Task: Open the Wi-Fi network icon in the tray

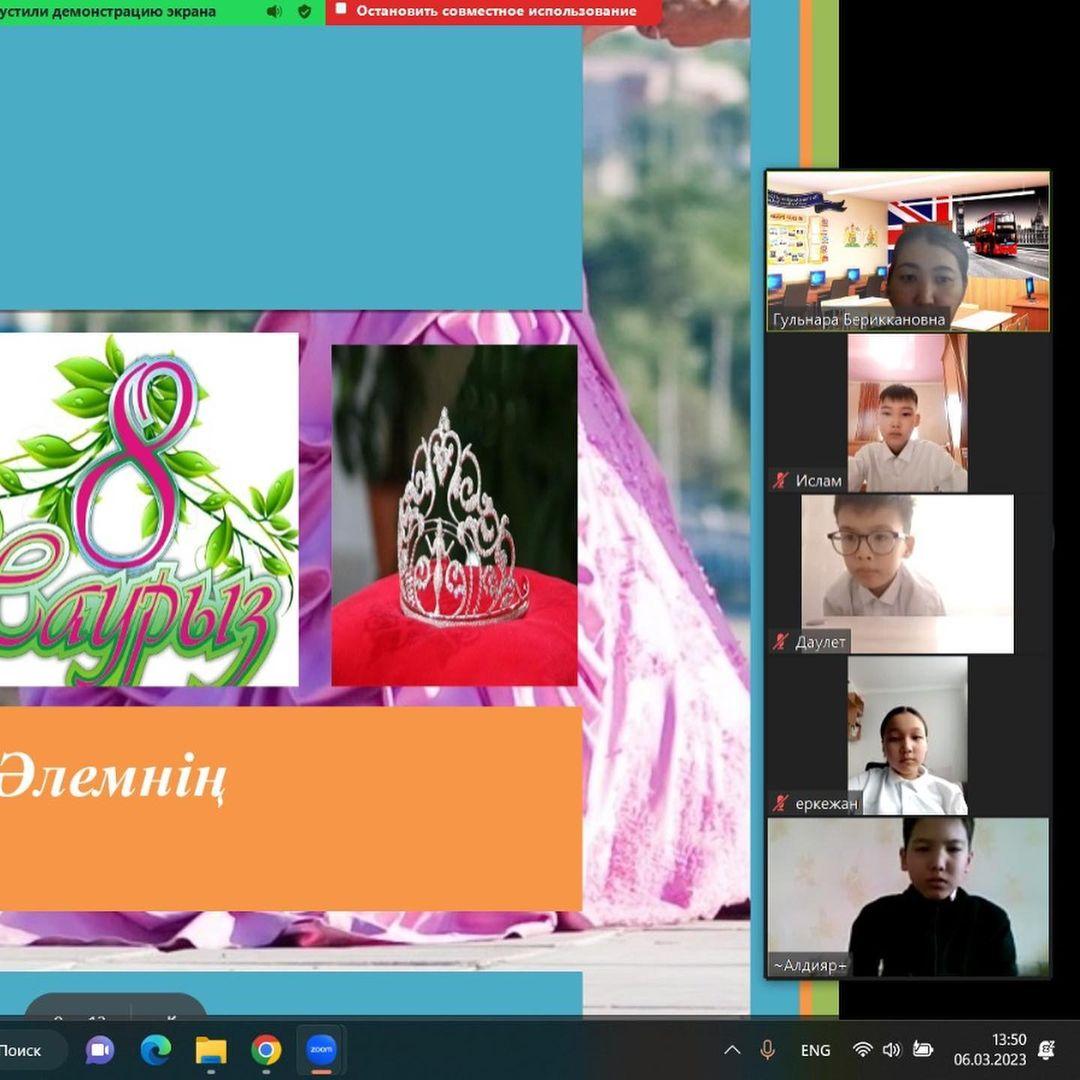Action: coord(862,1050)
